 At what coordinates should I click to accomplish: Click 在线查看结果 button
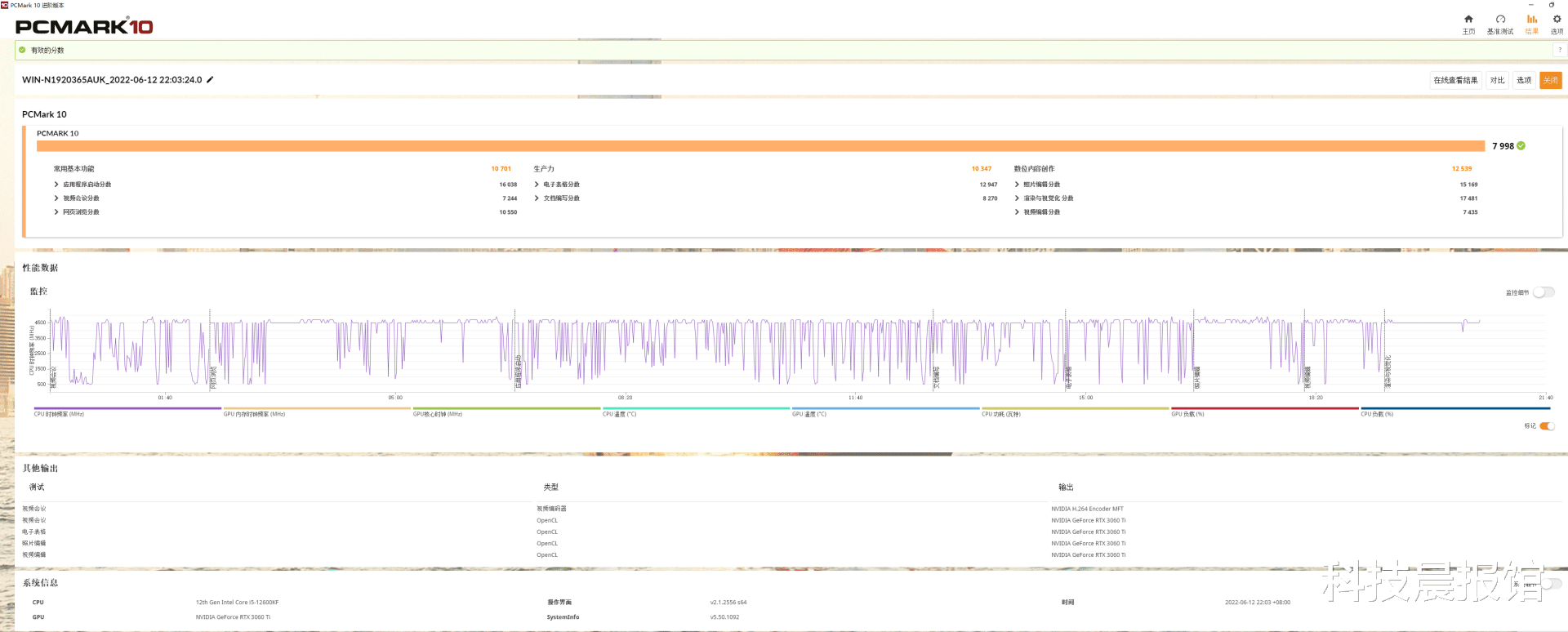pyautogui.click(x=1455, y=80)
